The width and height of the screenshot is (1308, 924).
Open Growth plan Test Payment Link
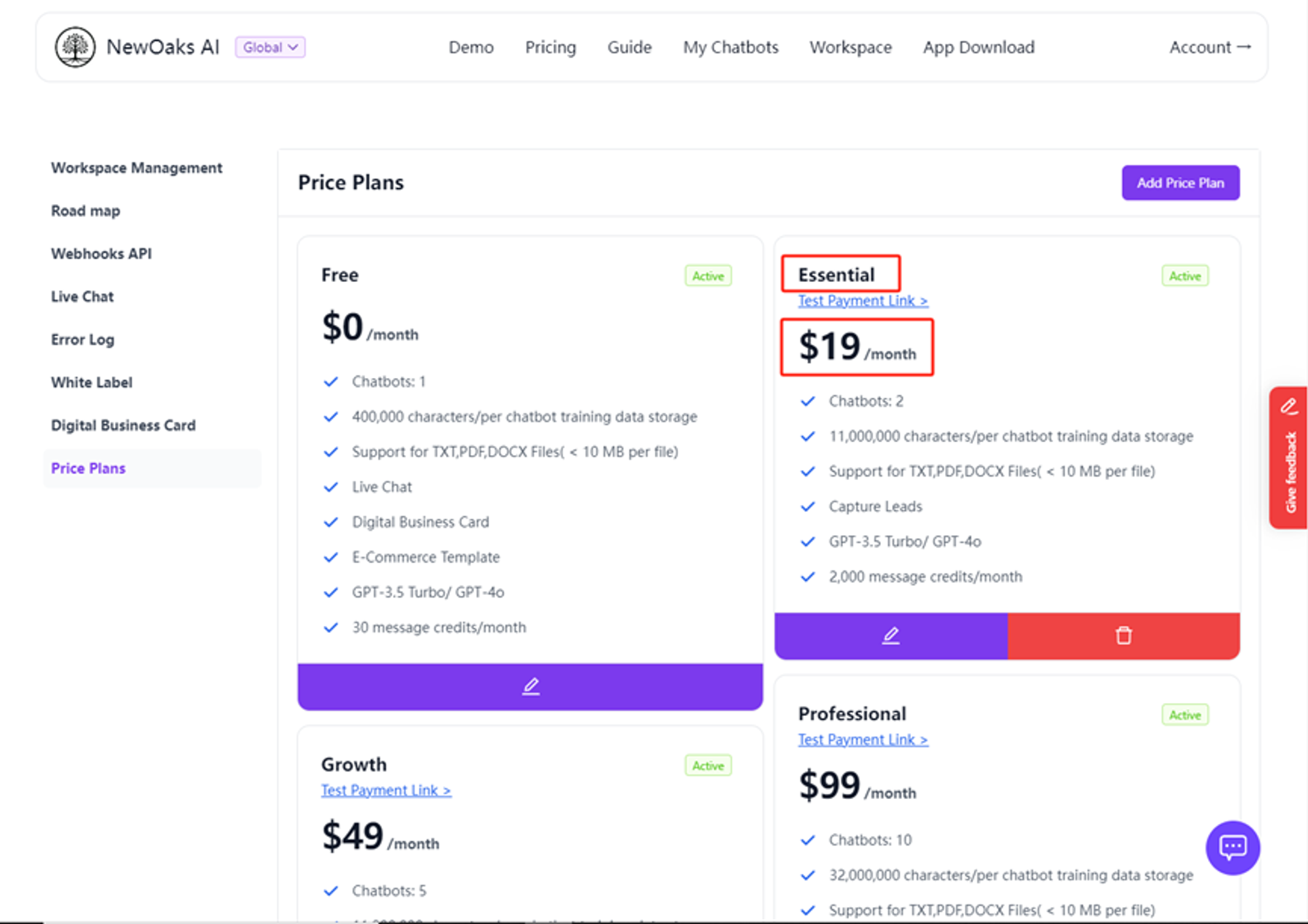tap(386, 790)
